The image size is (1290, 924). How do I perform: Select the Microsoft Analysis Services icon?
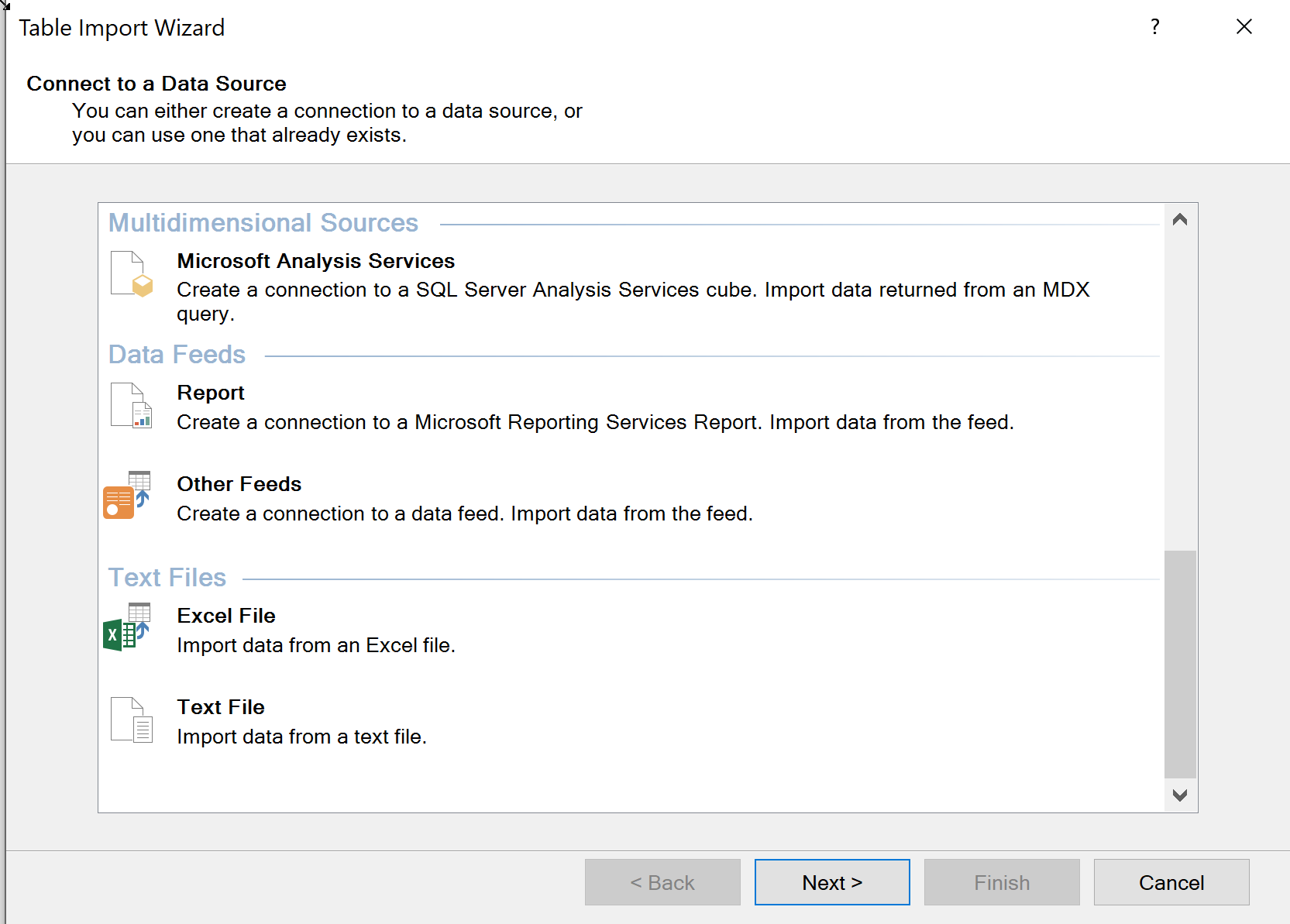point(131,273)
